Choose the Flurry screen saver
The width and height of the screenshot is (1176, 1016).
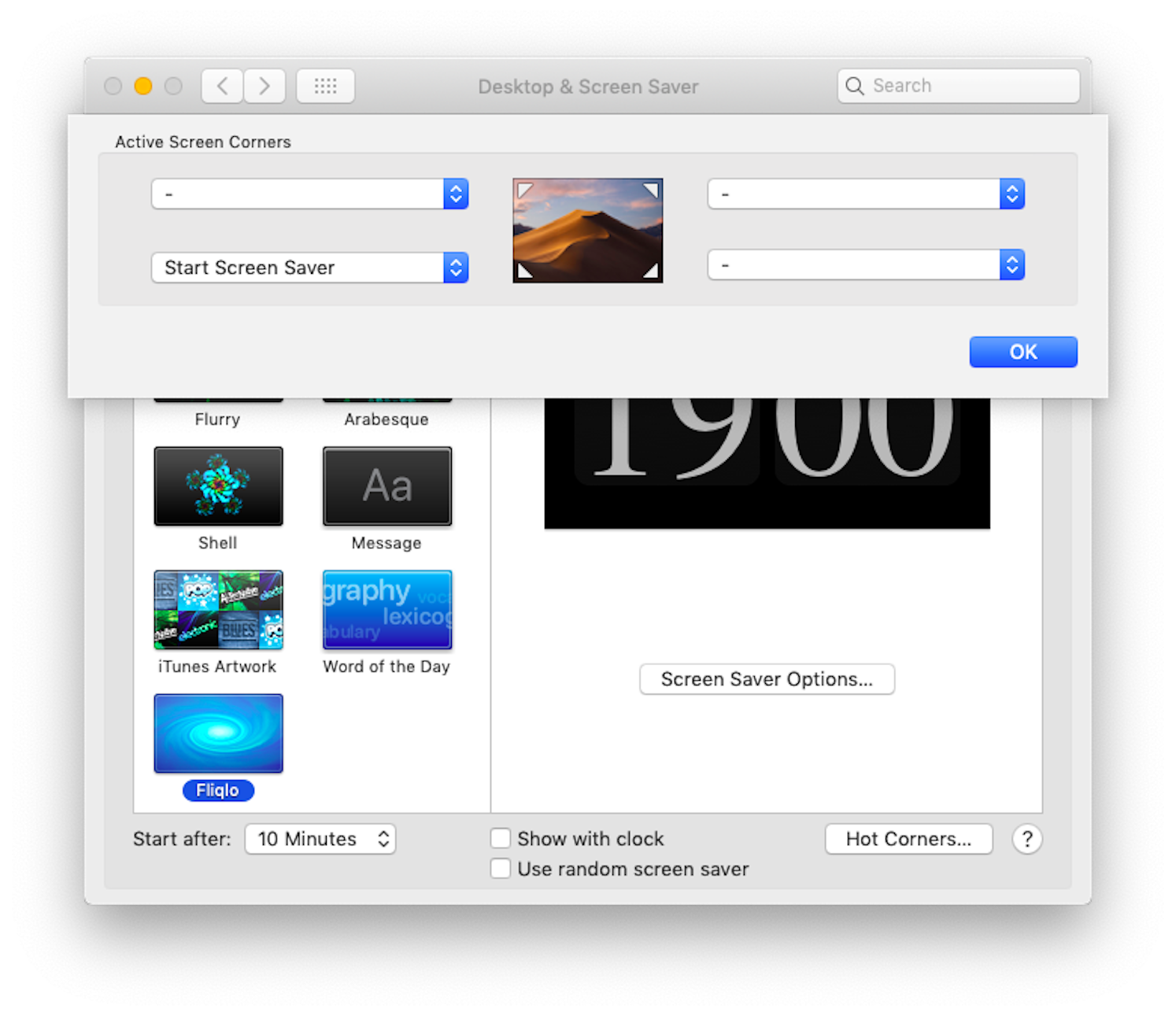218,397
